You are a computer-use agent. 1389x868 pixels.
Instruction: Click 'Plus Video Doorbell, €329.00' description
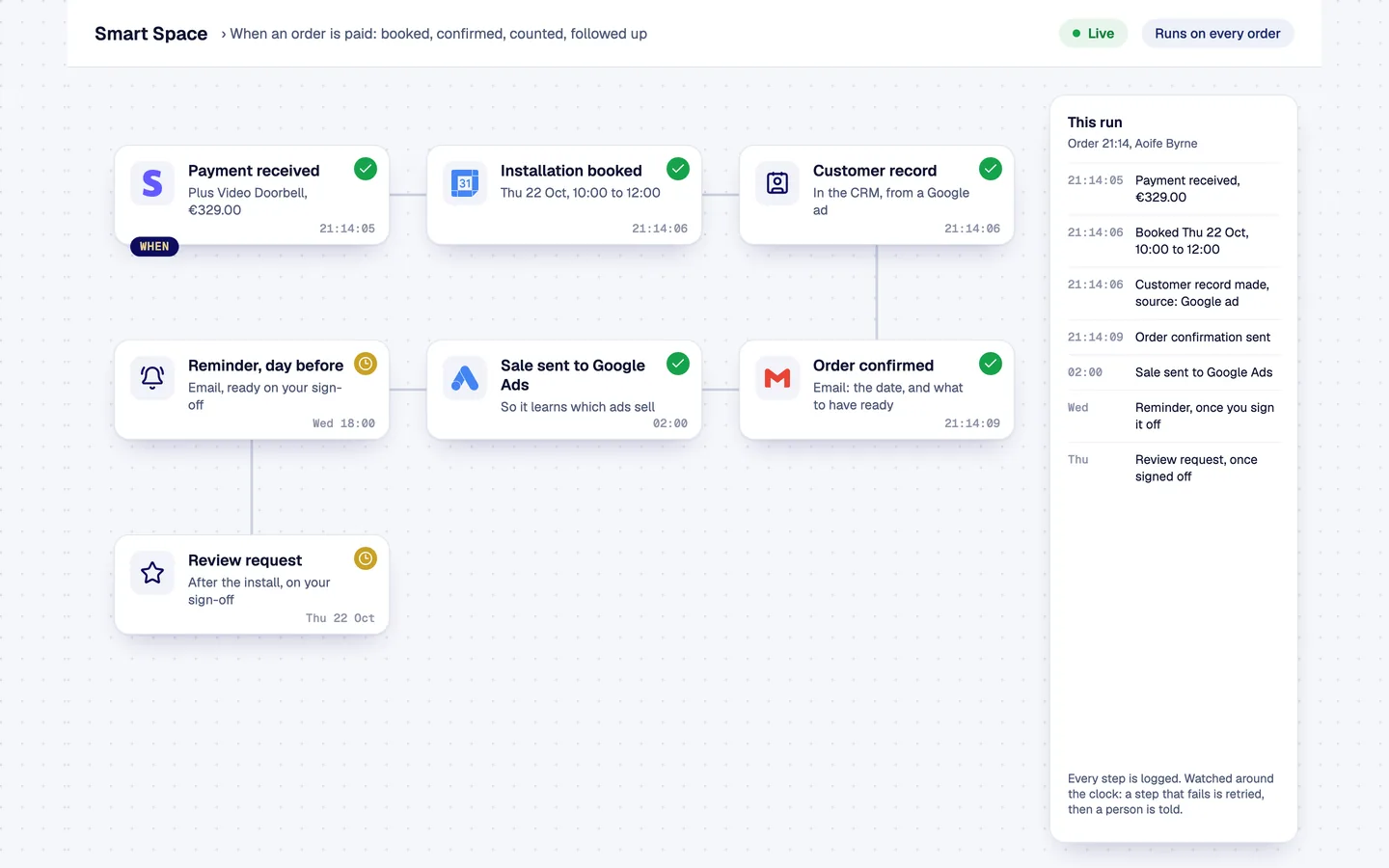[248, 202]
